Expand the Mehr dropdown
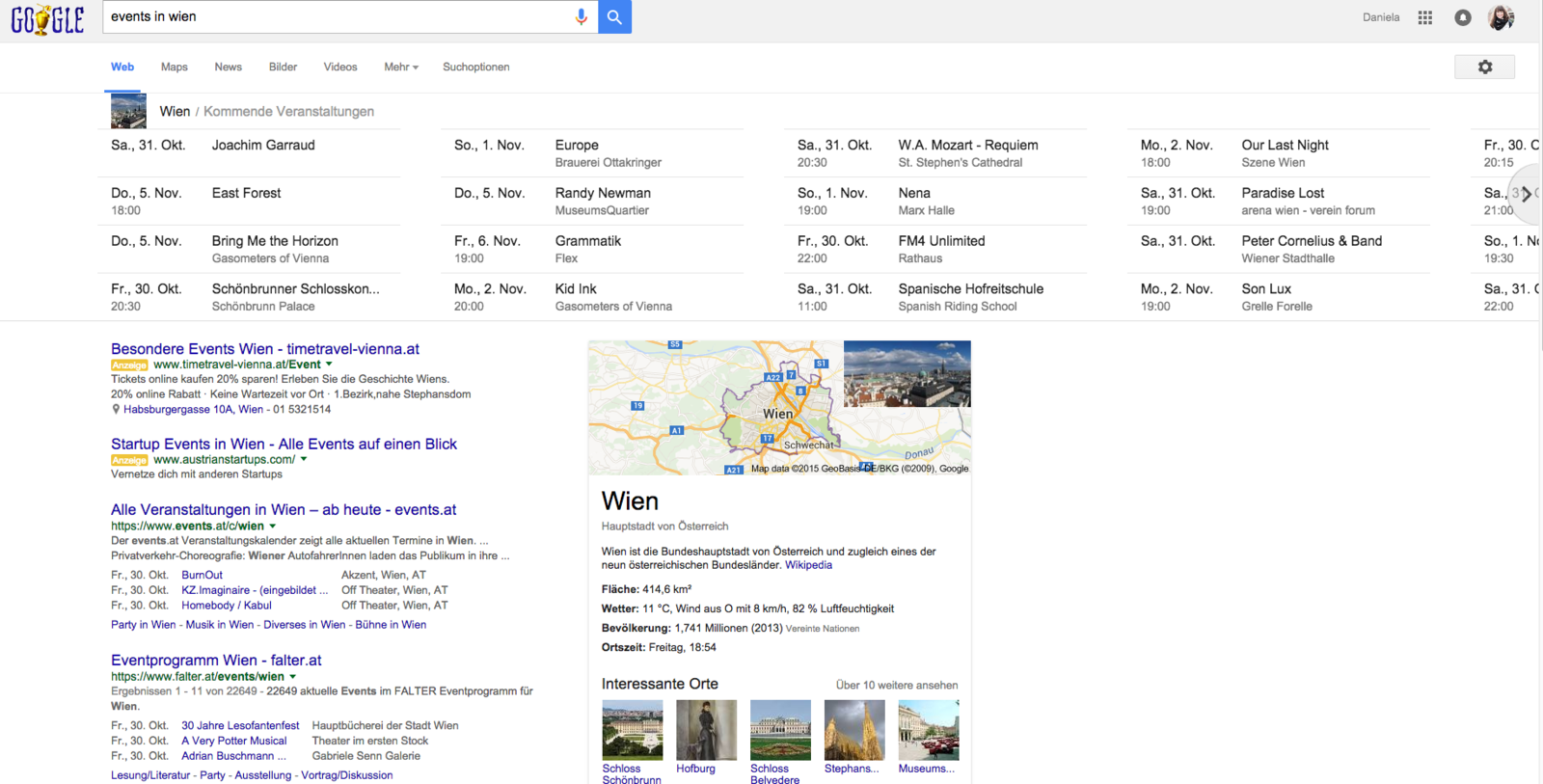 coord(401,67)
